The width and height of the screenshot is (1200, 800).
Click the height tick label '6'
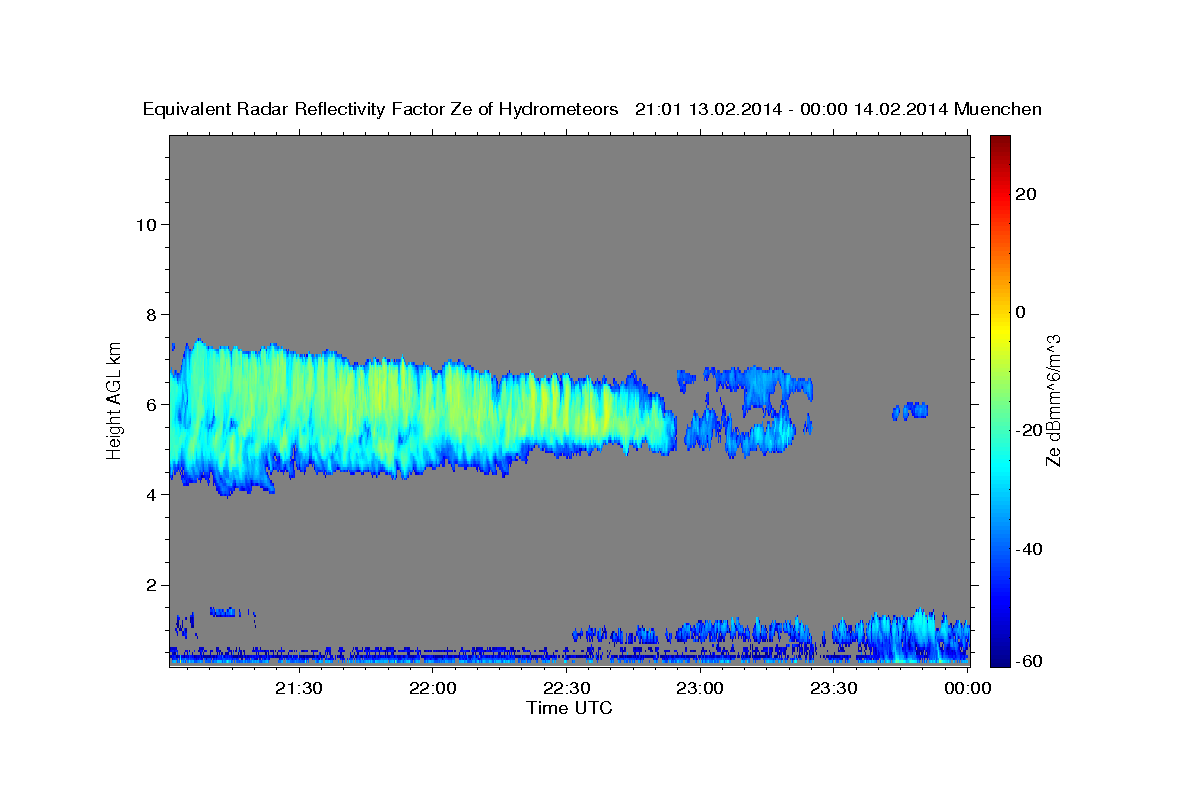pos(150,405)
